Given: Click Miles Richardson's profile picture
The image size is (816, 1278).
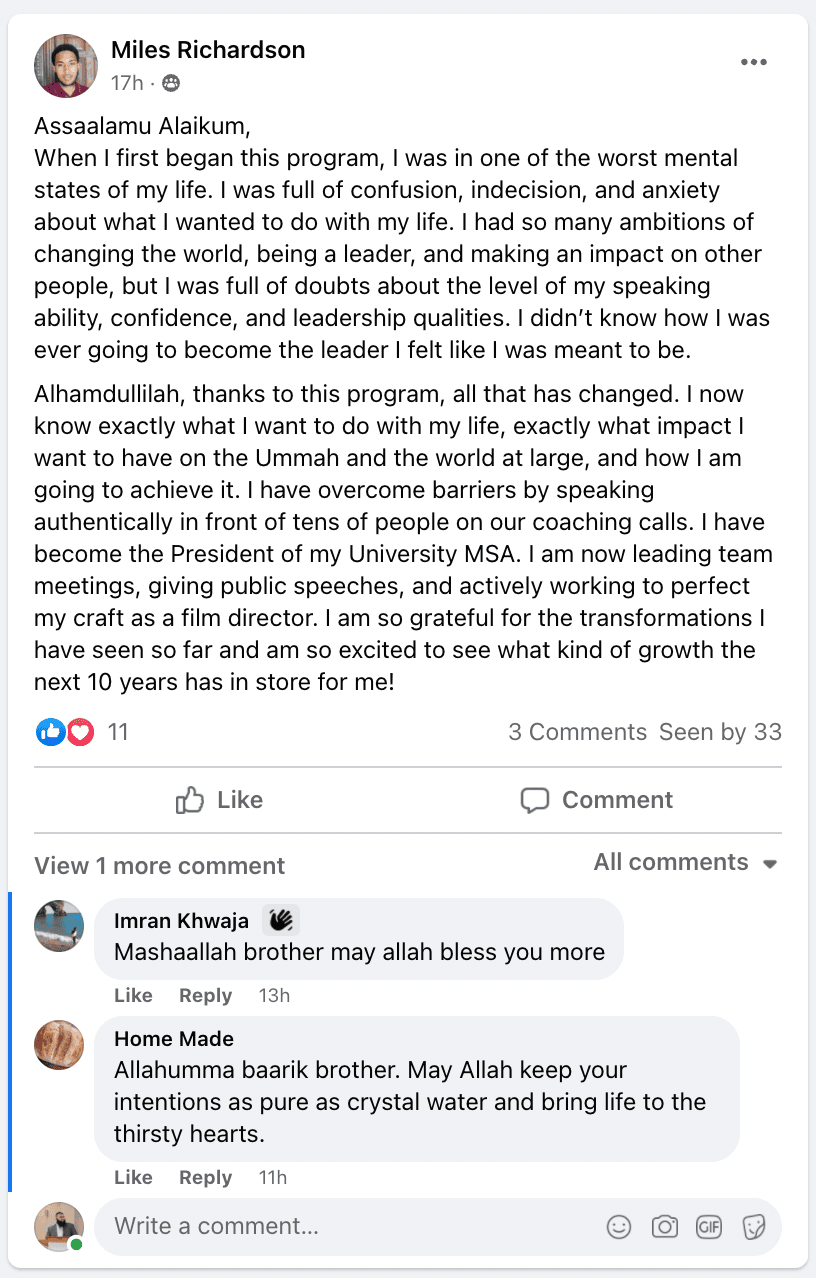Looking at the screenshot, I should [x=66, y=66].
